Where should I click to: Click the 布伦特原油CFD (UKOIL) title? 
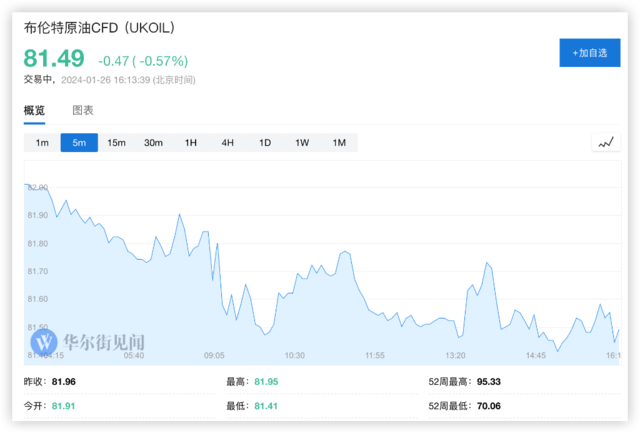[105, 28]
